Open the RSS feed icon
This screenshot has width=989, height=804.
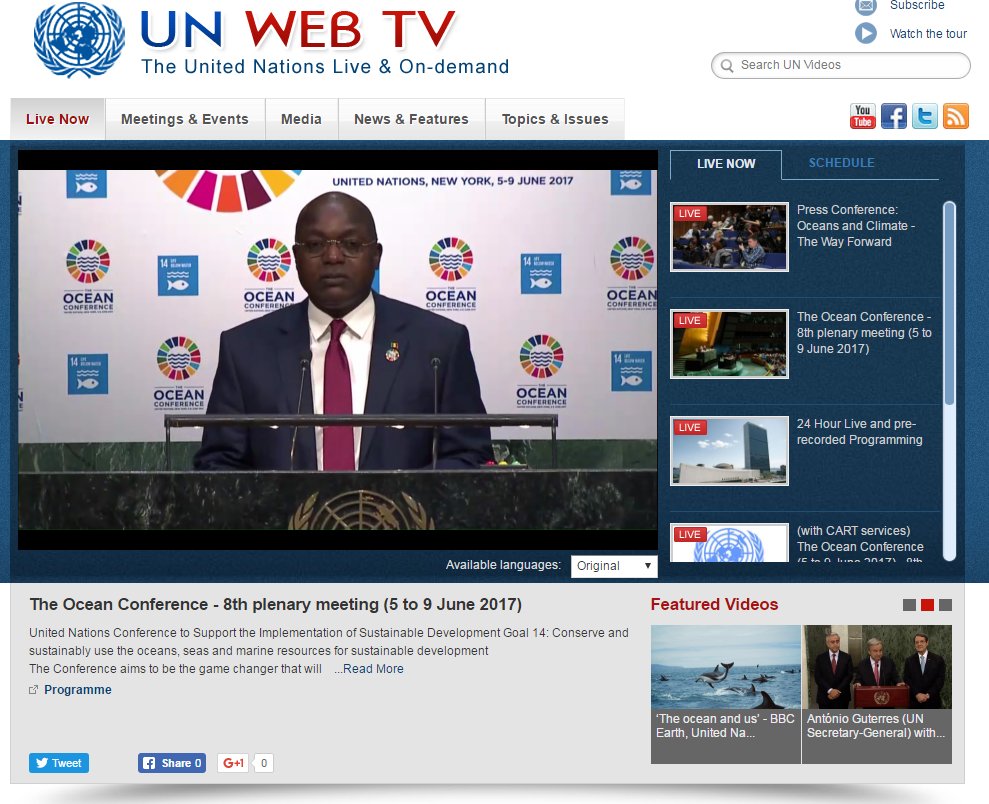pyautogui.click(x=956, y=117)
